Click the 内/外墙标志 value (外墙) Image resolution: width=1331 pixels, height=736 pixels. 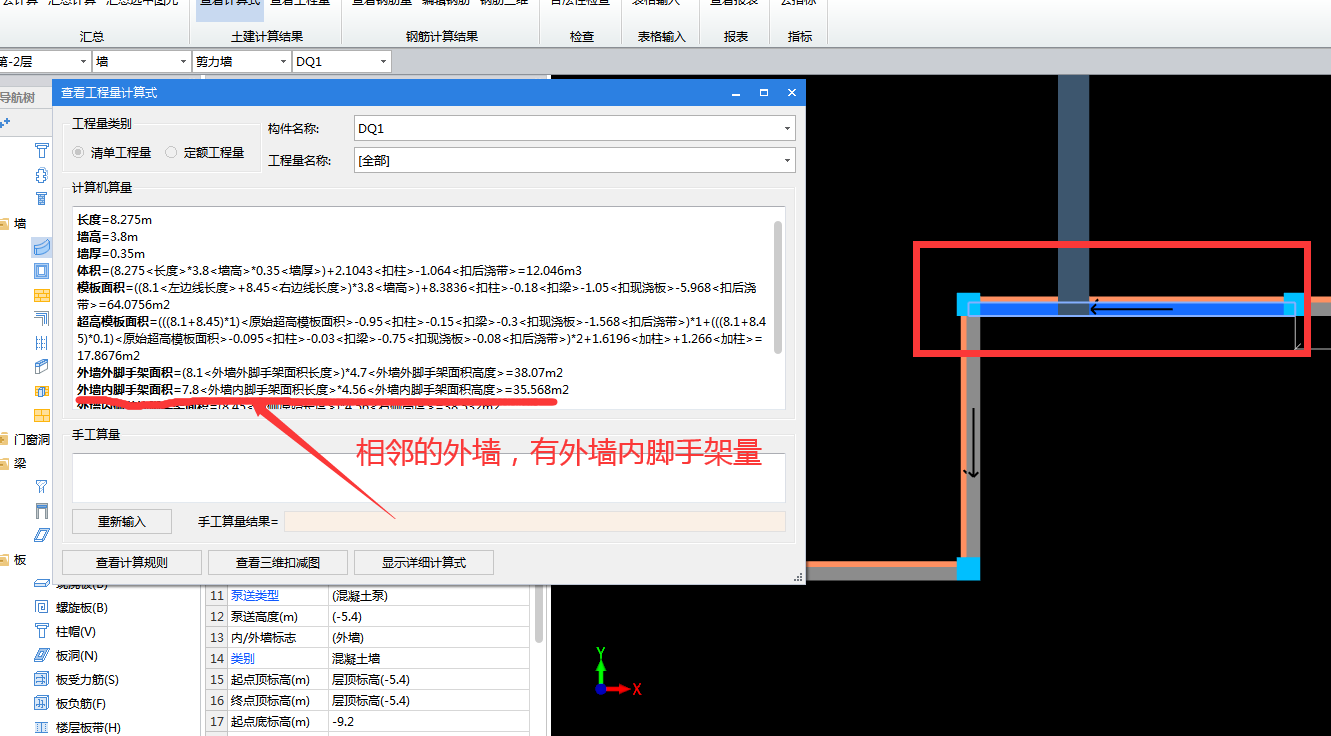coord(347,637)
